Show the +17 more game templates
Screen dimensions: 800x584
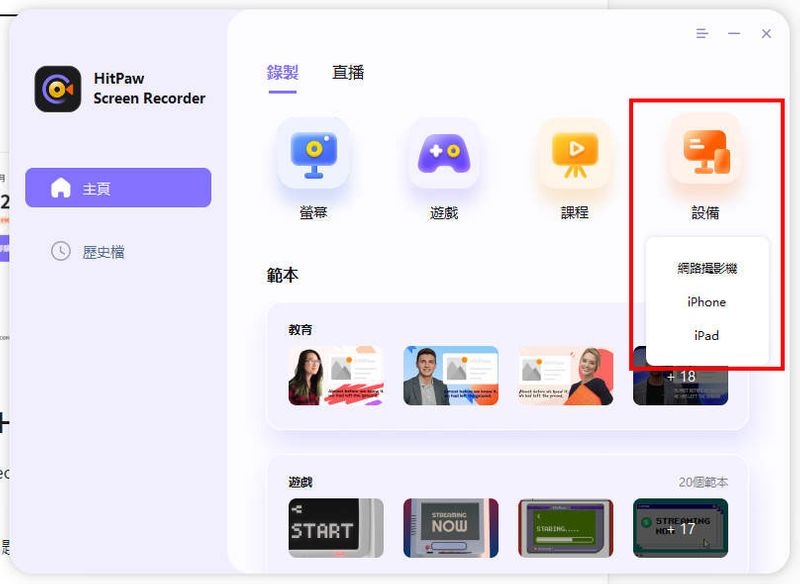681,528
